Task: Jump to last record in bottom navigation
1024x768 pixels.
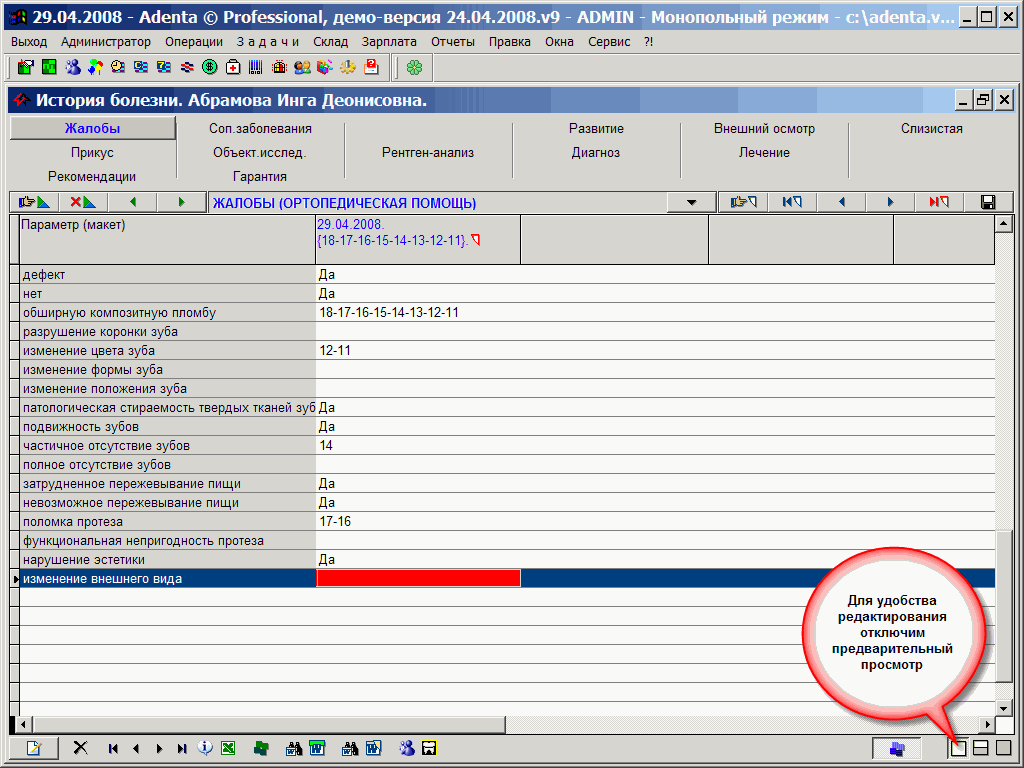Action: 182,748
